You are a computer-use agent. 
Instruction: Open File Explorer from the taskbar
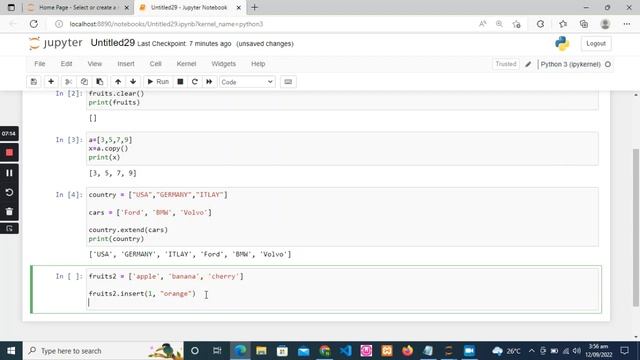pyautogui.click(x=261, y=351)
